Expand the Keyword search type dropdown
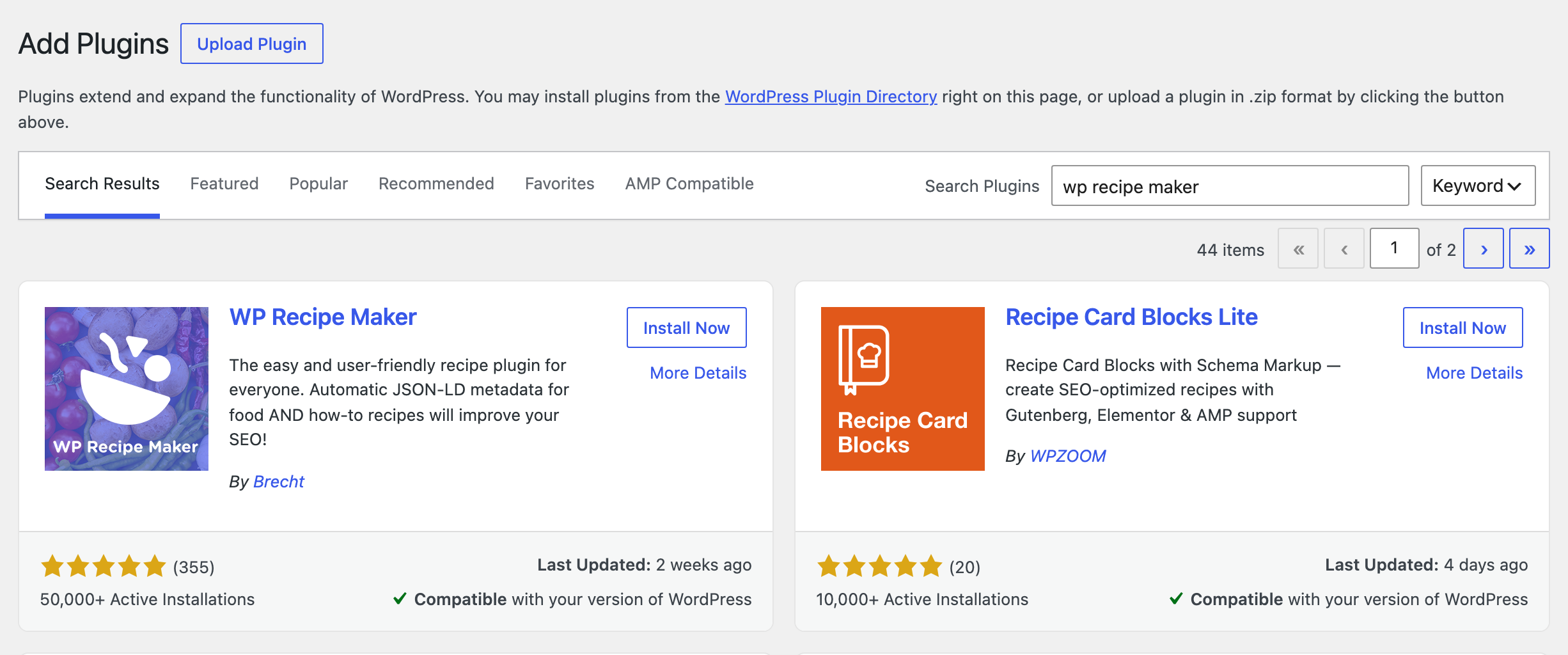 1478,185
